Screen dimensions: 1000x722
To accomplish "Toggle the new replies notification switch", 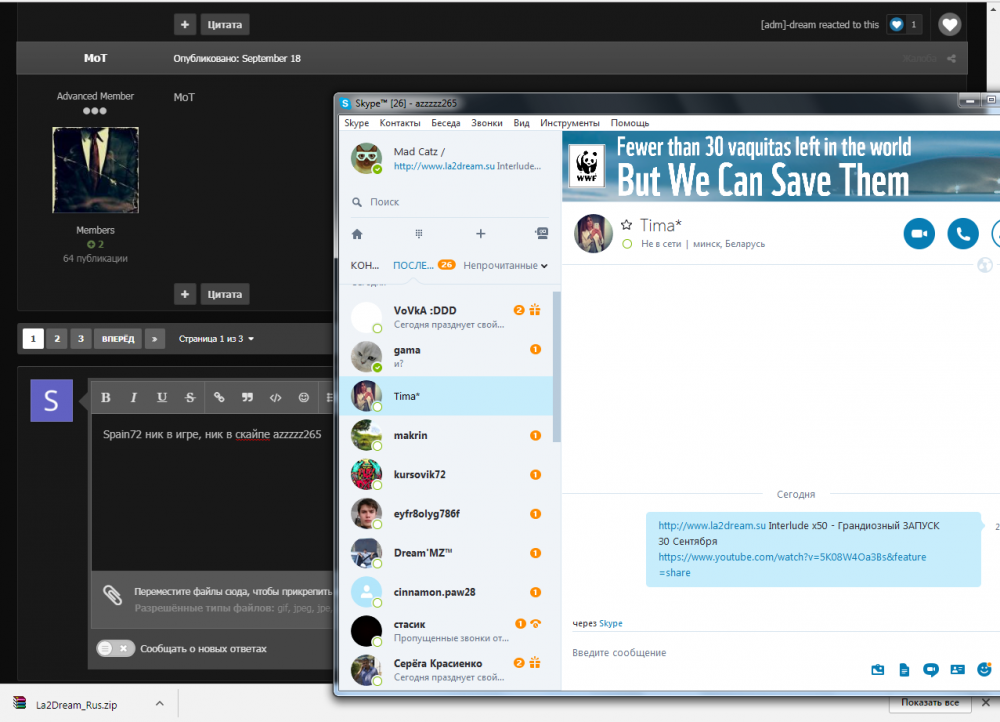I will pos(115,648).
